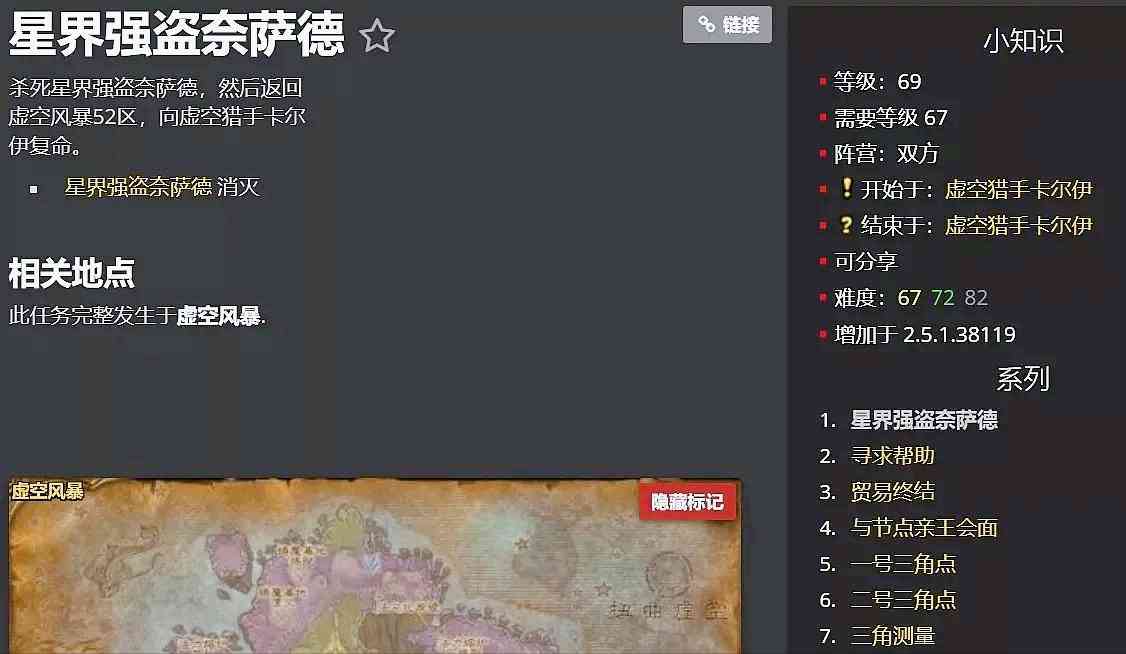The width and height of the screenshot is (1126, 654).
Task: Toggle the 隐藏标记 map markers button
Action: [x=687, y=502]
